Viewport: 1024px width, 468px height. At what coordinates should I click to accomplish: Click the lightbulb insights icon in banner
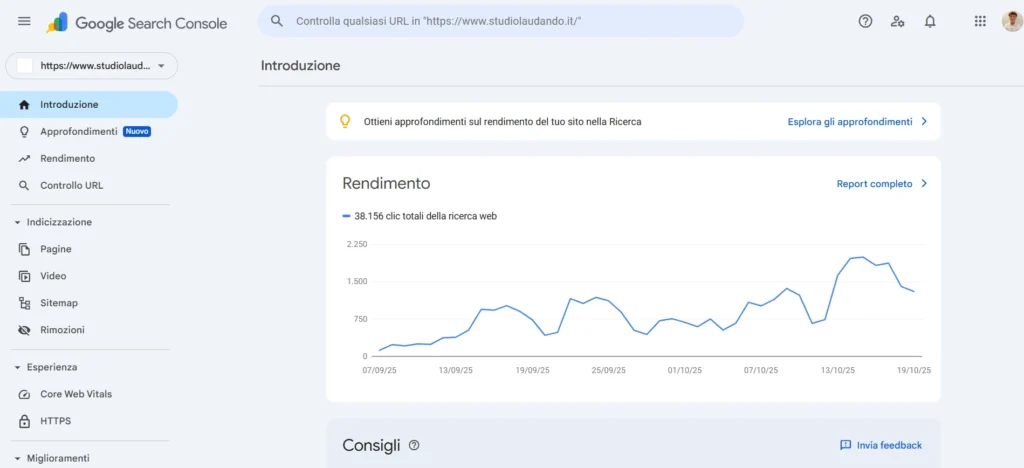pyautogui.click(x=345, y=122)
